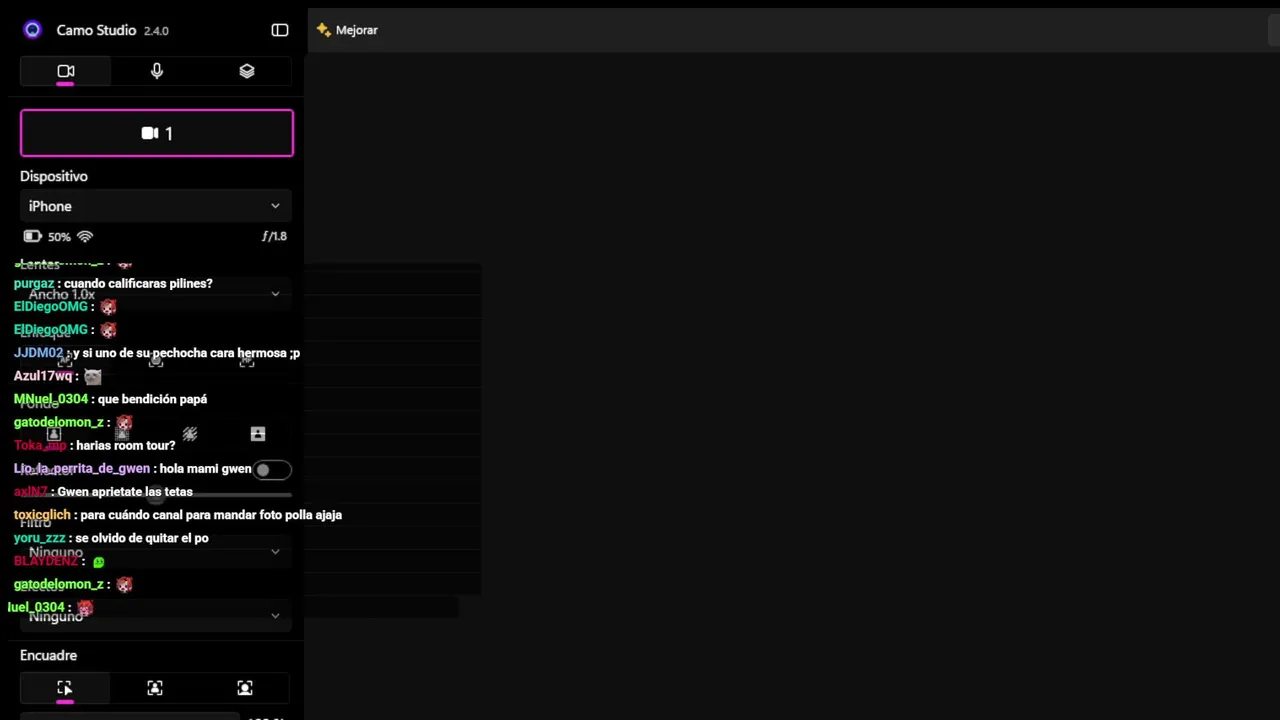Open the iPhone Dispositivo dropdown
Viewport: 1280px width, 720px height.
tap(155, 206)
